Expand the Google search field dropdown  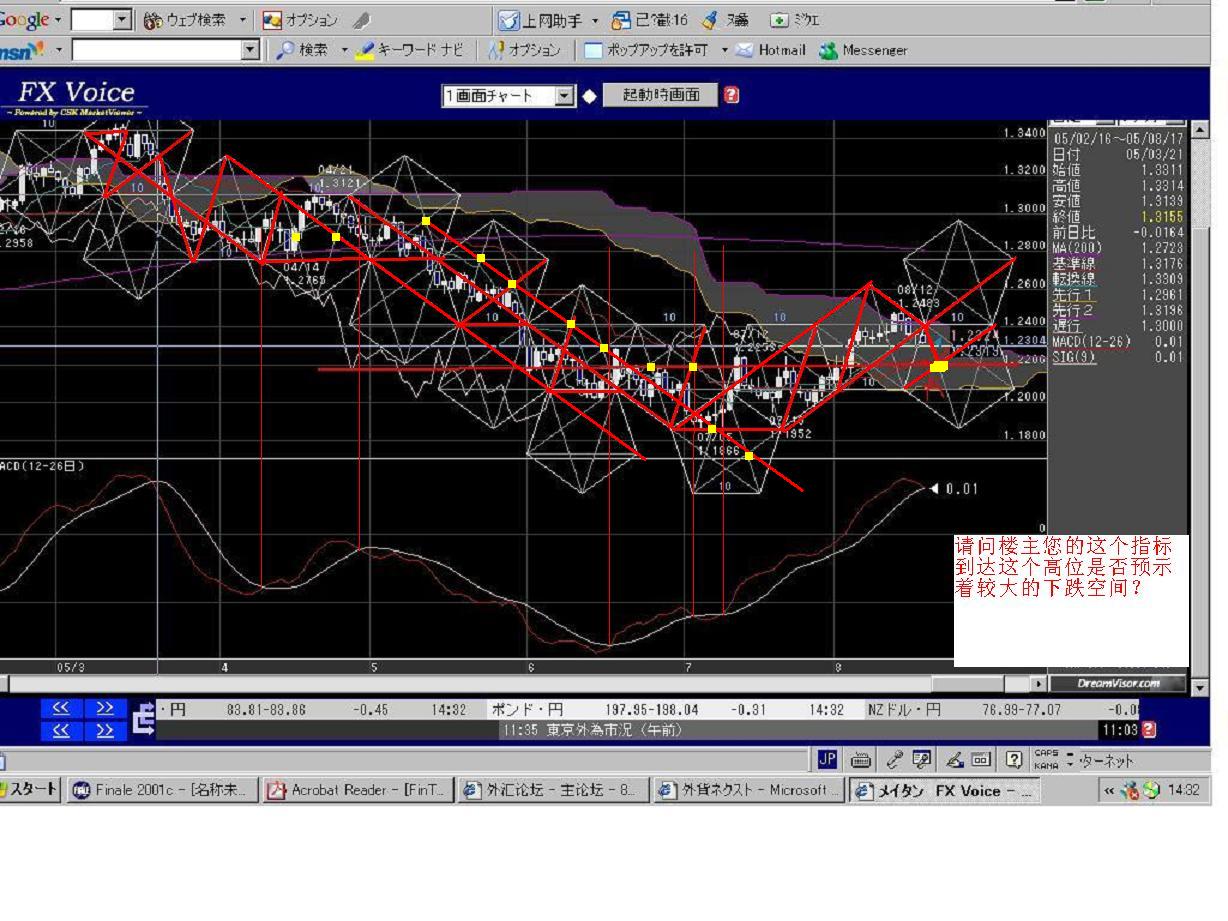[x=122, y=20]
